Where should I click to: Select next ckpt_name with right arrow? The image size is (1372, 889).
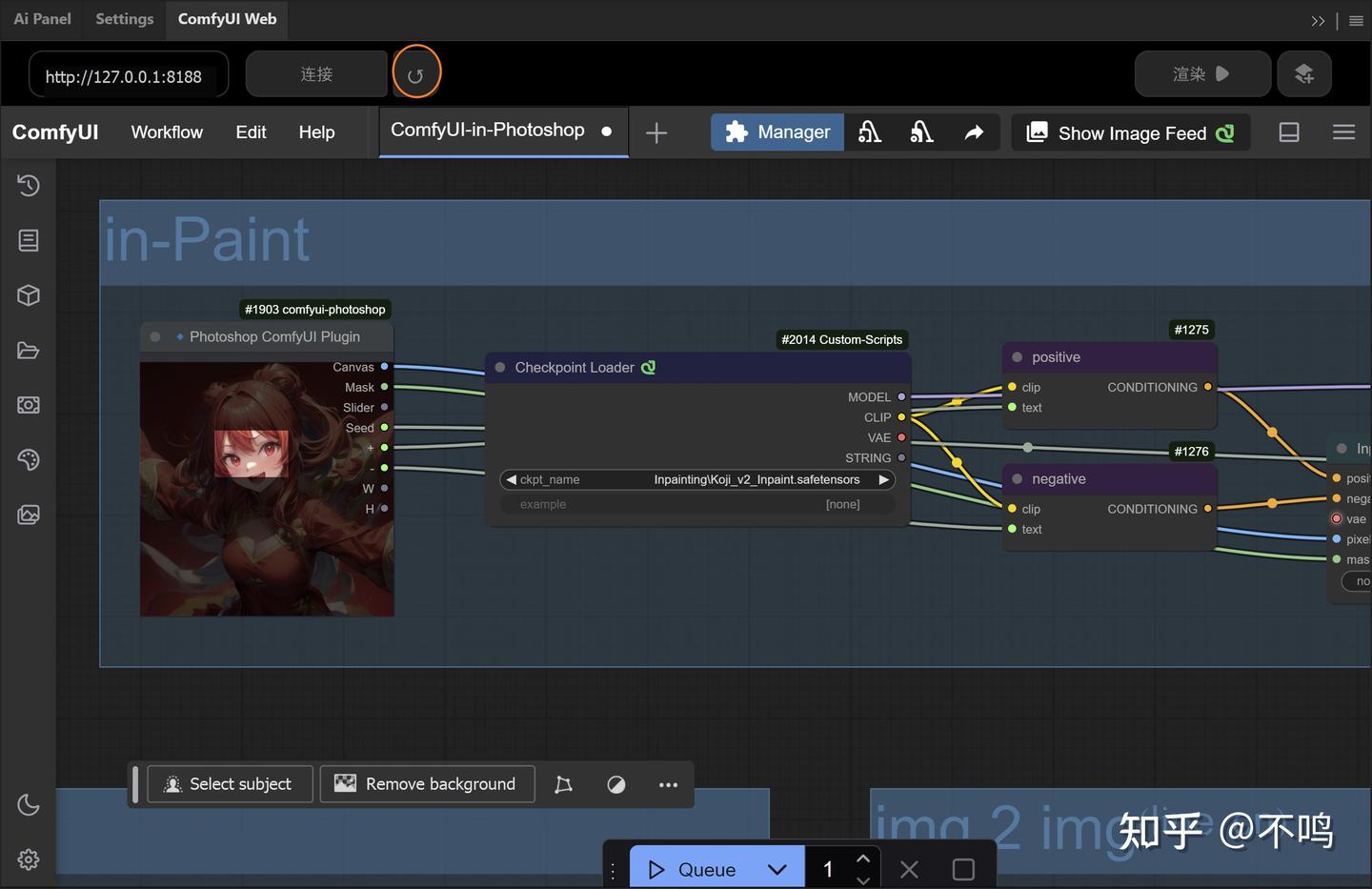tap(883, 479)
